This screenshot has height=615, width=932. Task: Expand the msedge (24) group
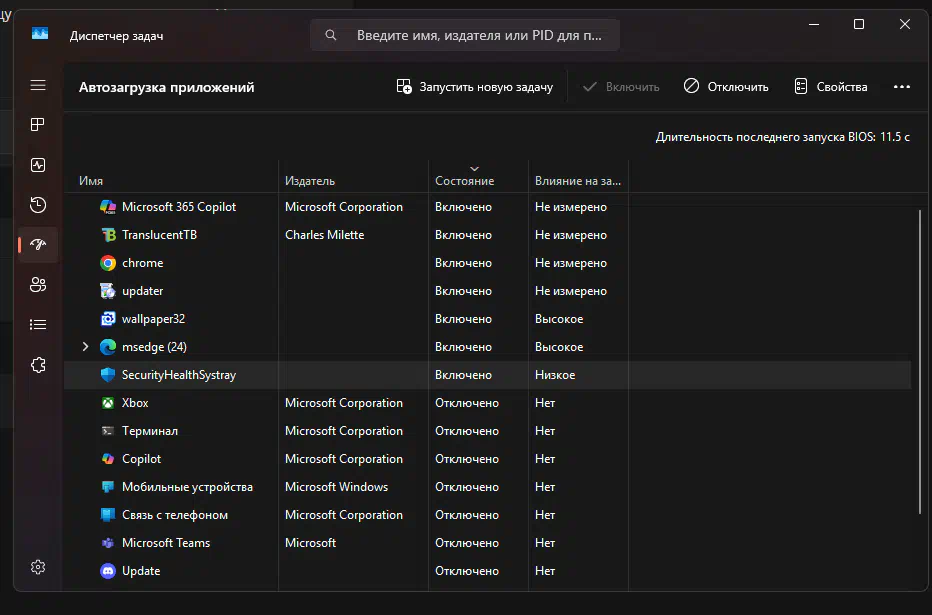(85, 347)
